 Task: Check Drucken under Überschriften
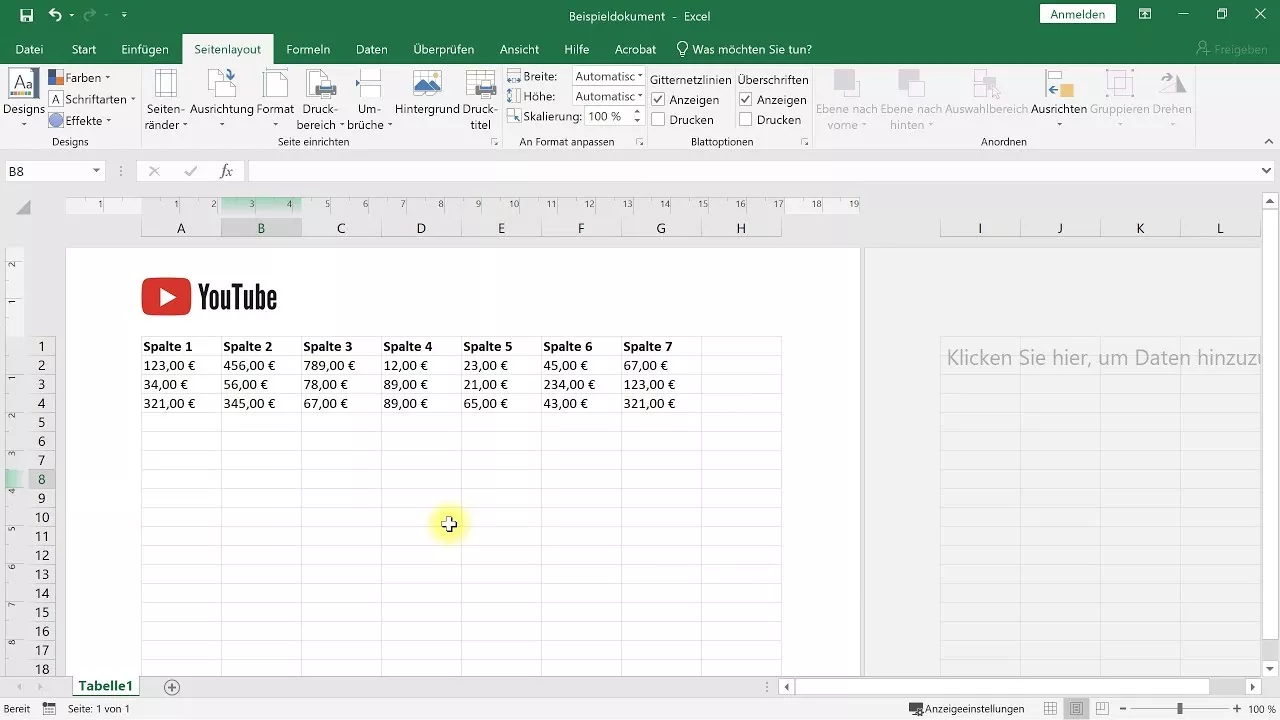click(x=745, y=118)
